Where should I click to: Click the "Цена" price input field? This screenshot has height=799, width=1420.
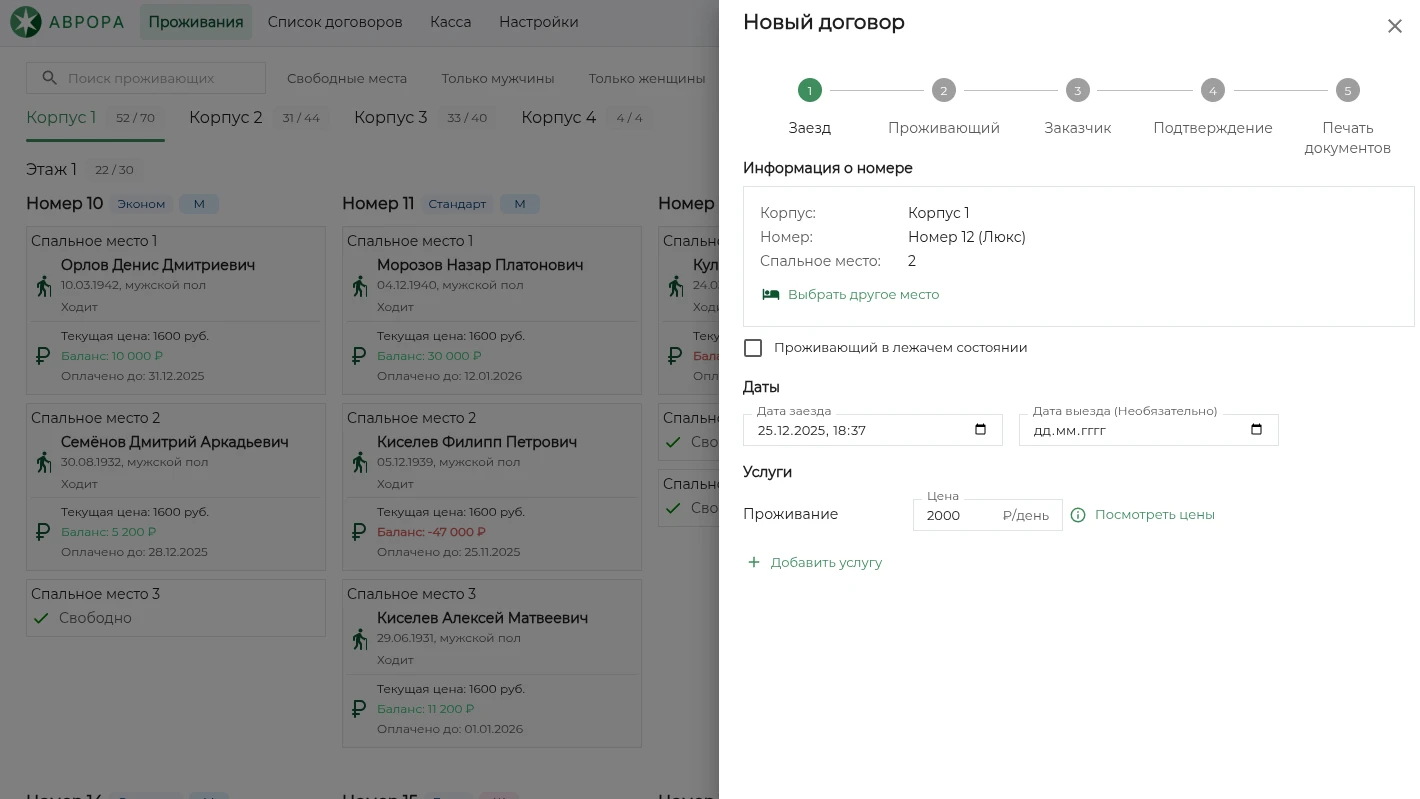click(x=960, y=515)
